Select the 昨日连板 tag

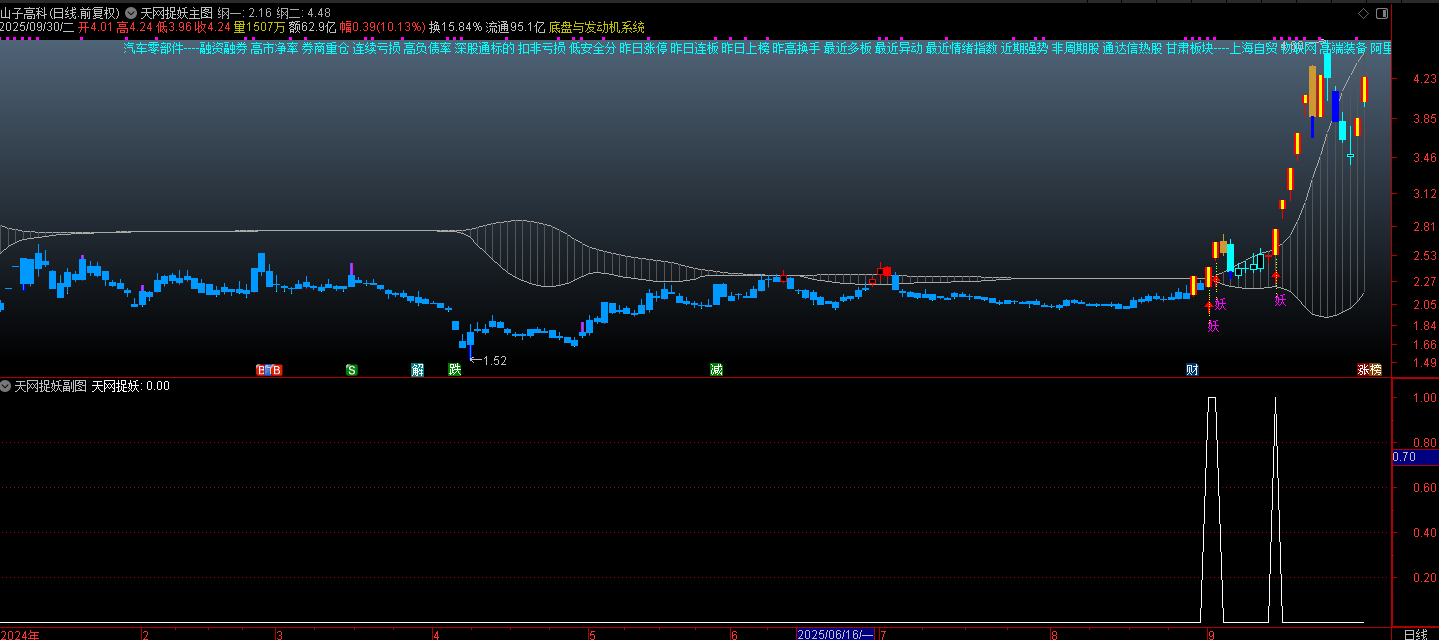(695, 48)
